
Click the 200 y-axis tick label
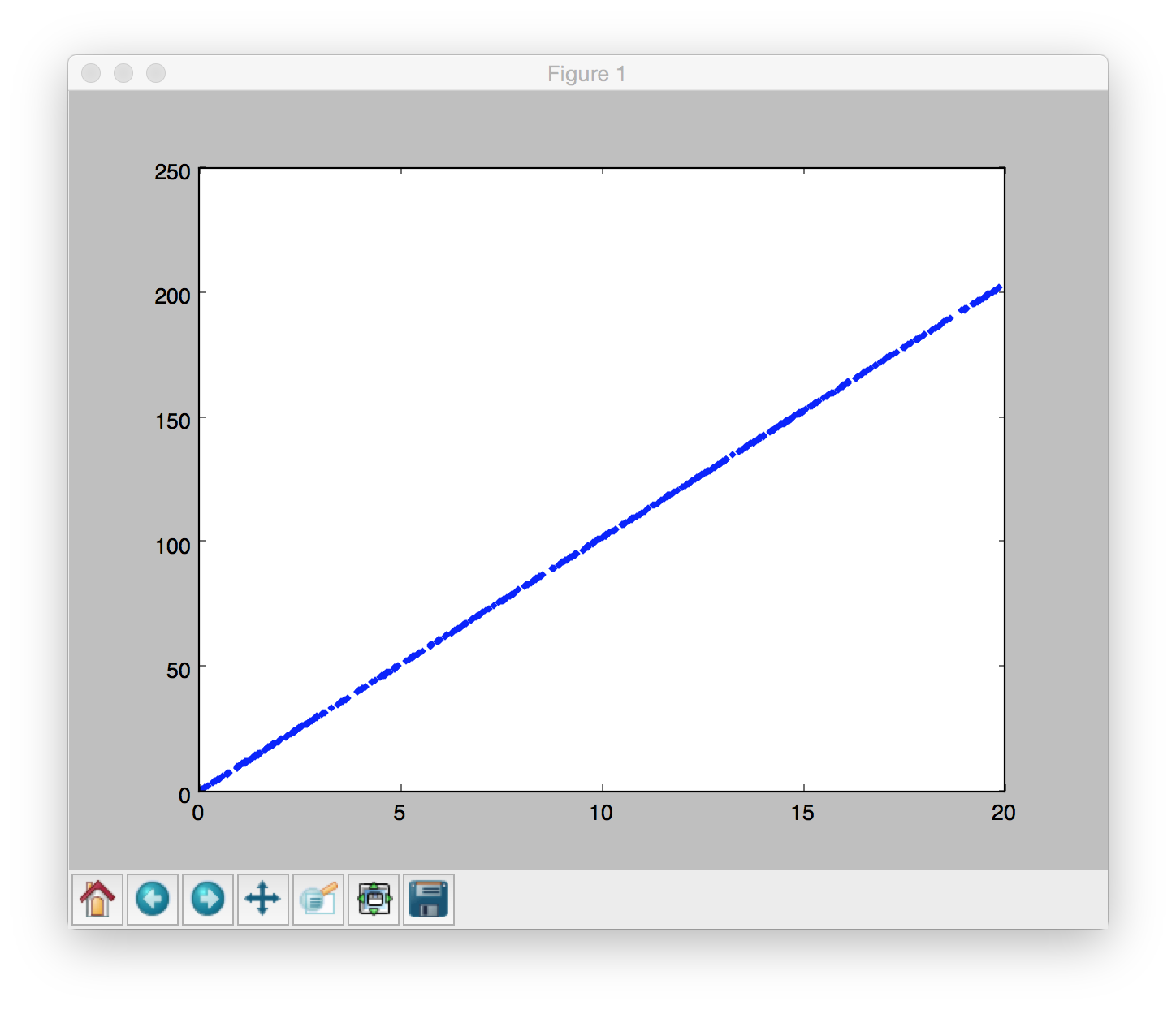point(172,296)
